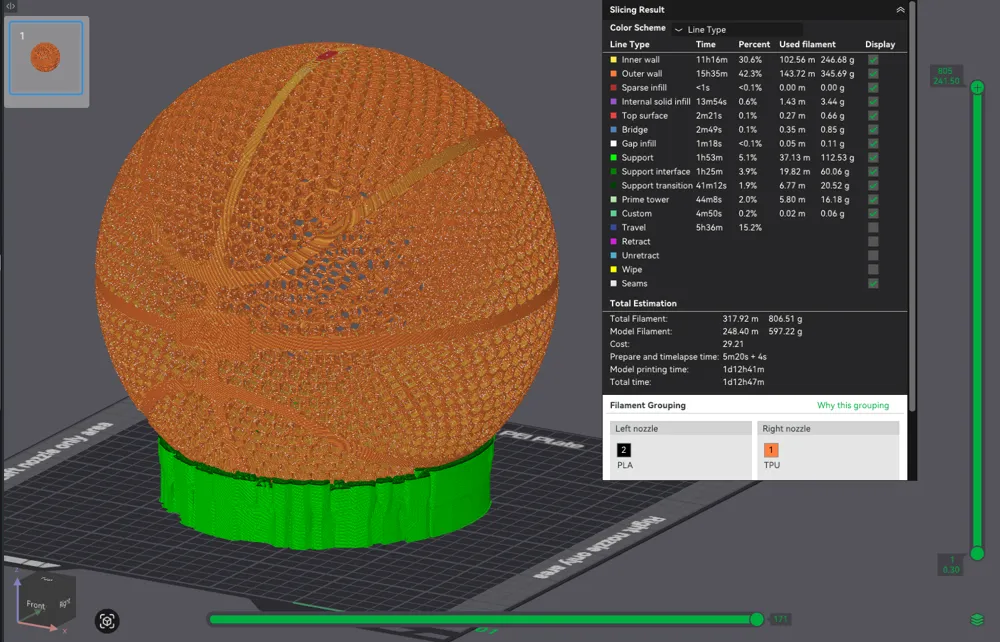The image size is (1000, 642).
Task: Click the layer preview slider handle at bottom
Action: click(757, 619)
